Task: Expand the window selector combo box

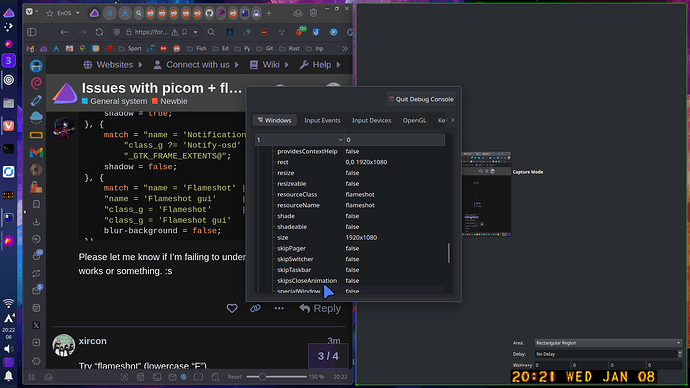Action: (300, 139)
